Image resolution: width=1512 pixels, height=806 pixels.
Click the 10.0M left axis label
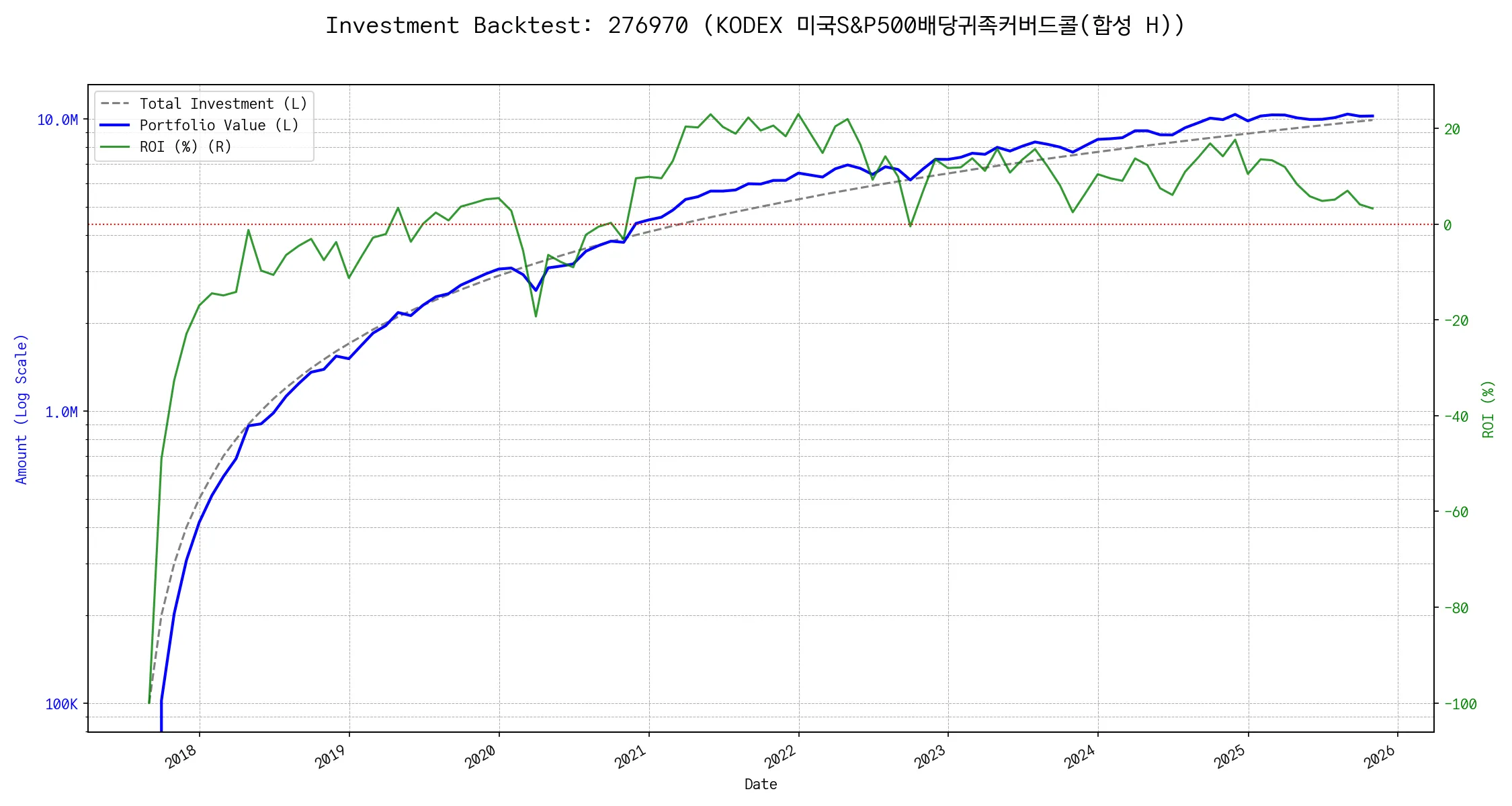pos(57,120)
